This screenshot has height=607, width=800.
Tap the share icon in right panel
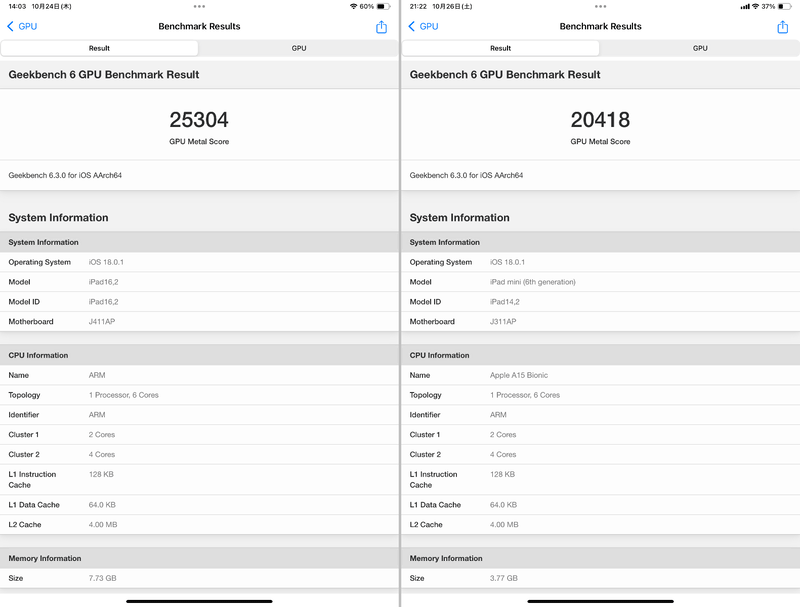pyautogui.click(x=782, y=27)
